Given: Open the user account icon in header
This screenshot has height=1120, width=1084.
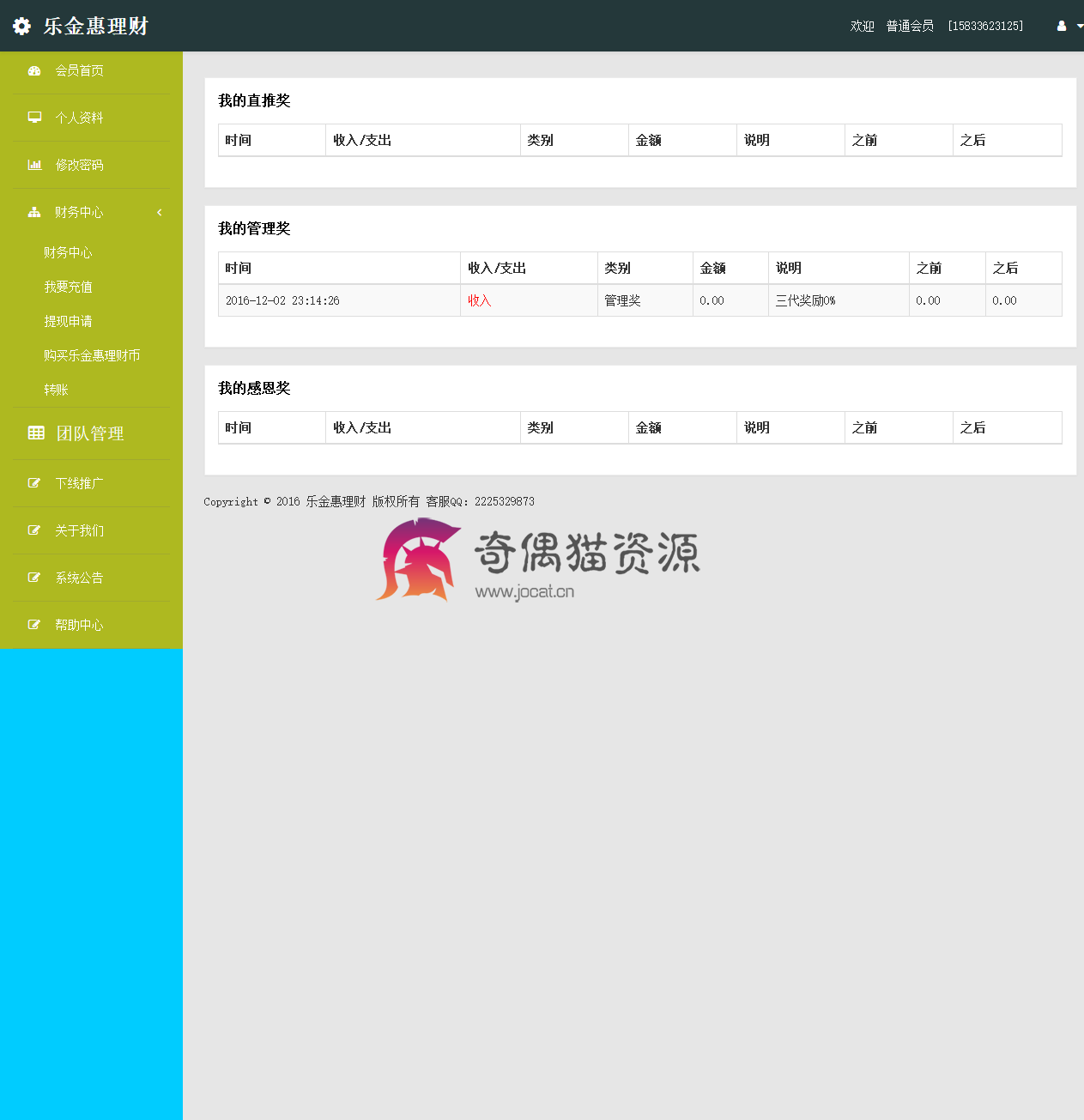Looking at the screenshot, I should tap(1062, 26).
